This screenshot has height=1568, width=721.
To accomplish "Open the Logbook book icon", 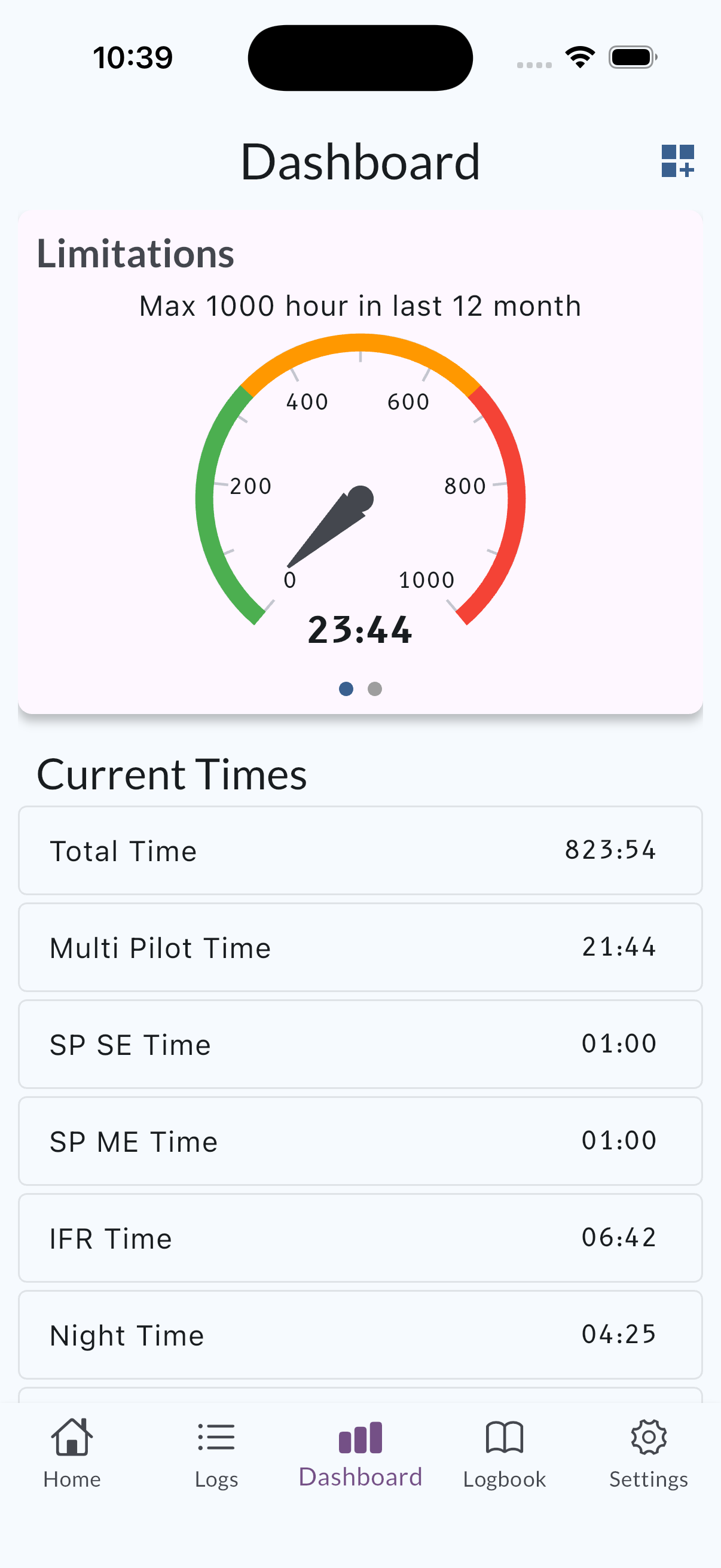I will 505,1437.
